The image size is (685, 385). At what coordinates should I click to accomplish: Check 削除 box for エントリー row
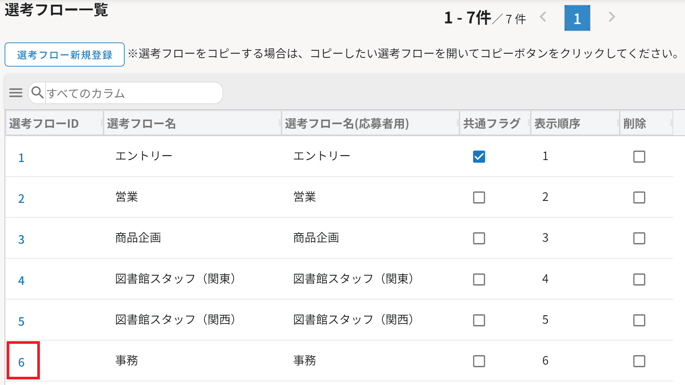[639, 156]
